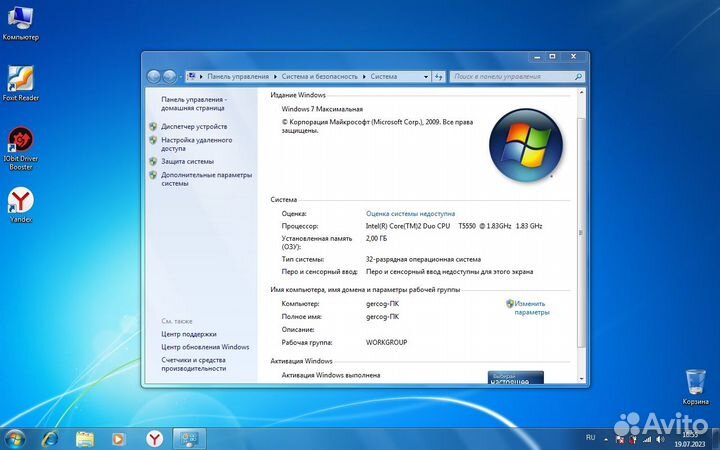Viewport: 720px width, 450px height.
Task: Click Windows 7 Максимальная text
Action: (x=322, y=109)
